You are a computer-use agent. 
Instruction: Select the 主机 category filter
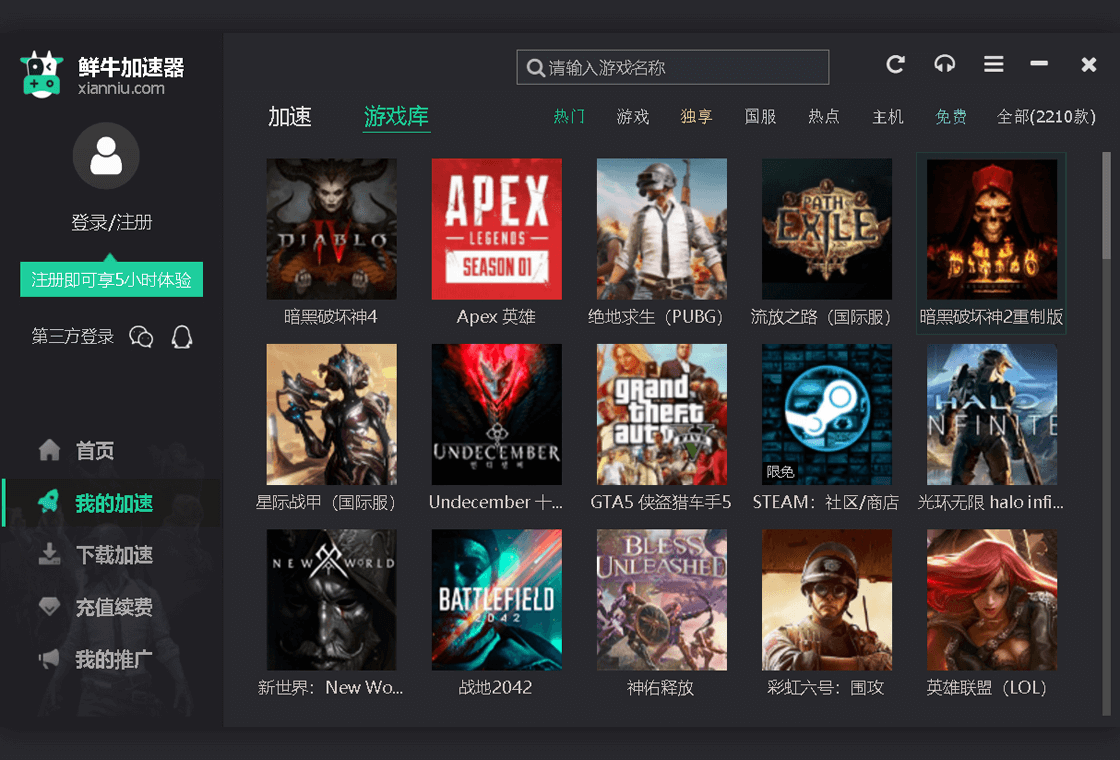click(x=888, y=116)
